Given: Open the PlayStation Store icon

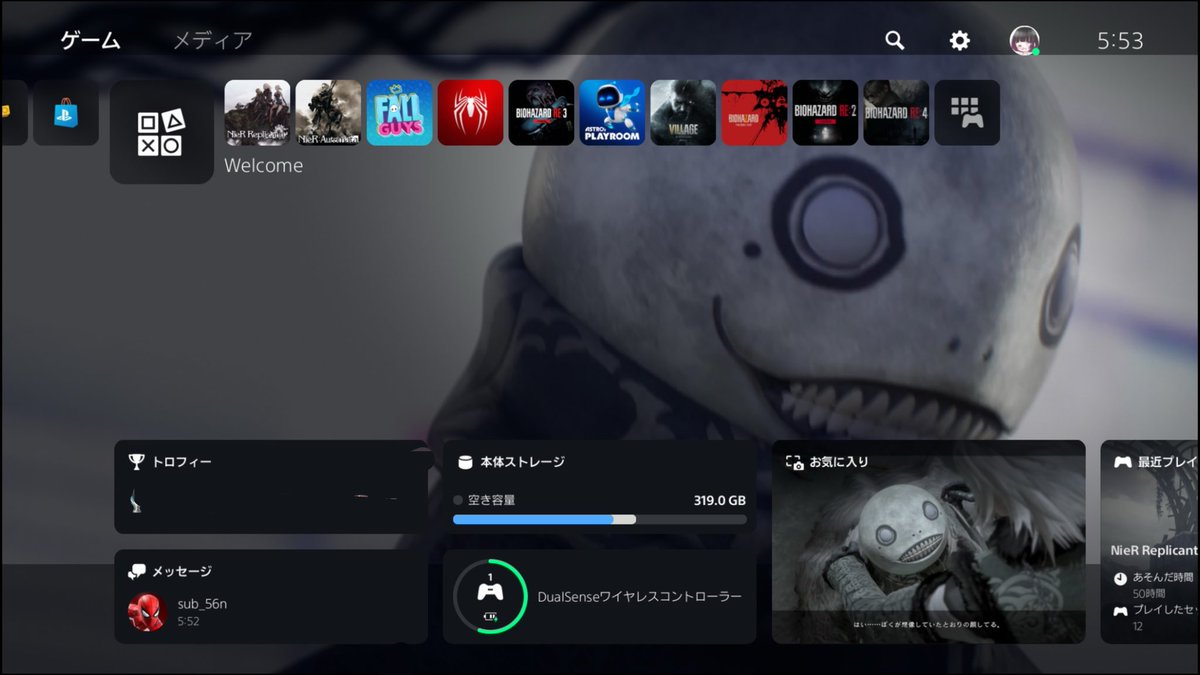Looking at the screenshot, I should click(65, 113).
